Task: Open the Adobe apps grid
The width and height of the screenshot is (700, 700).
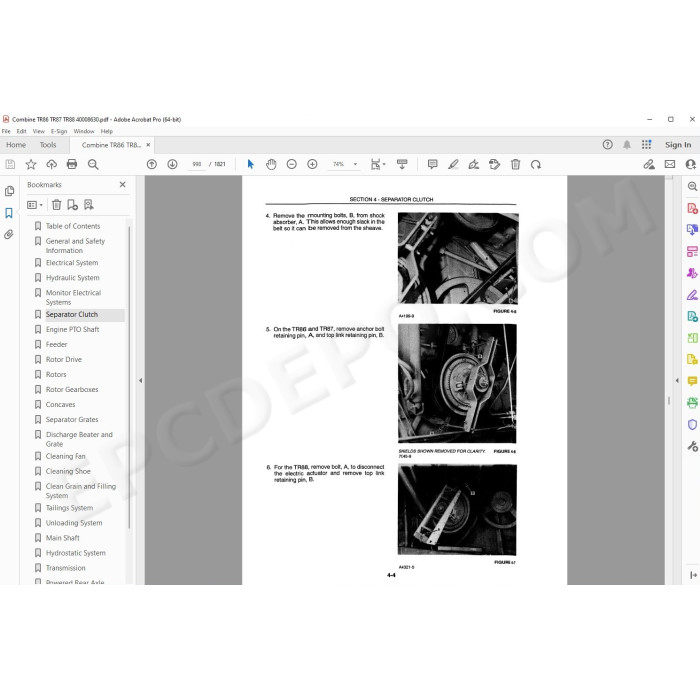Action: click(x=646, y=145)
